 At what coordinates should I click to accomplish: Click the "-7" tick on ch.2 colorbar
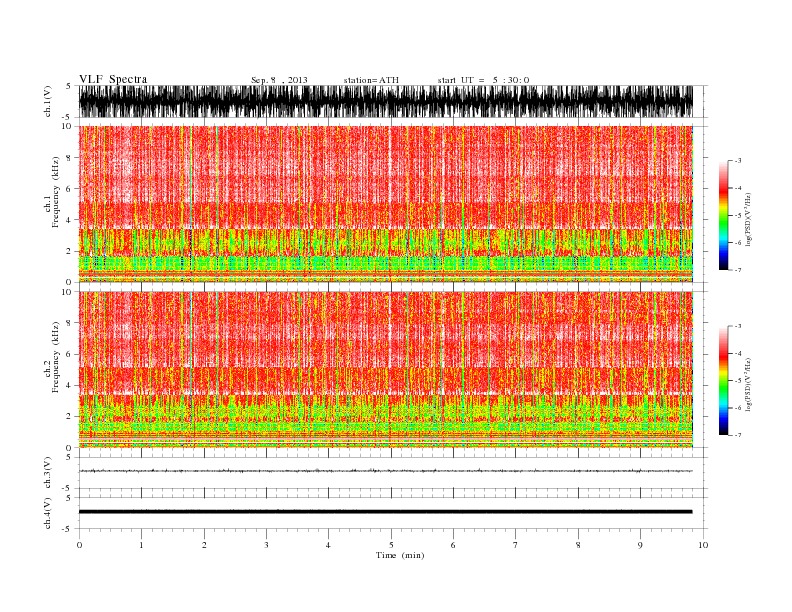(737, 435)
